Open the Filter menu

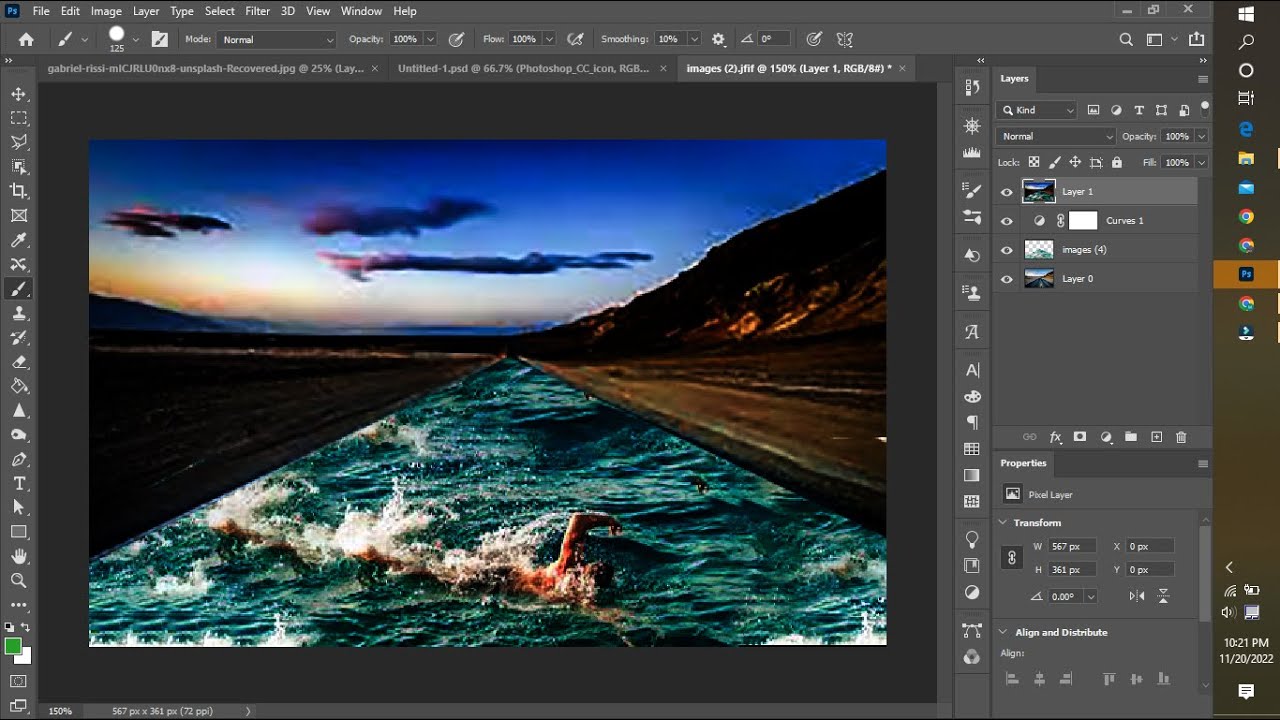[x=258, y=11]
